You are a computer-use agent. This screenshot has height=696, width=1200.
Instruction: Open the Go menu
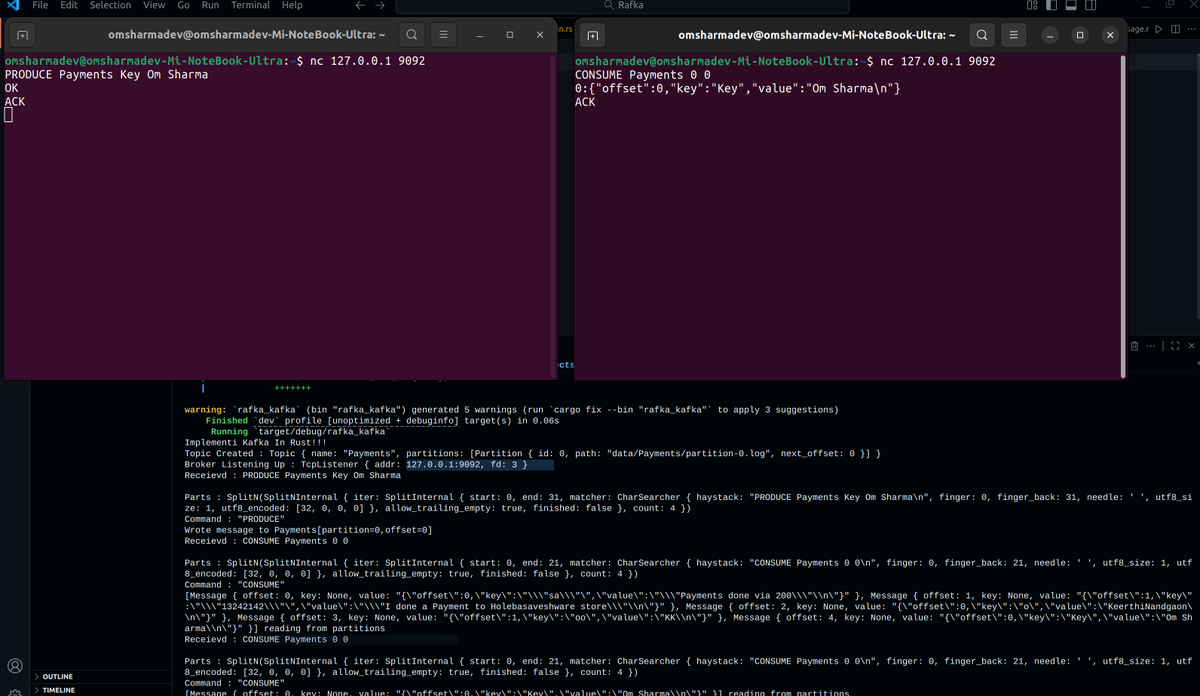click(x=183, y=5)
